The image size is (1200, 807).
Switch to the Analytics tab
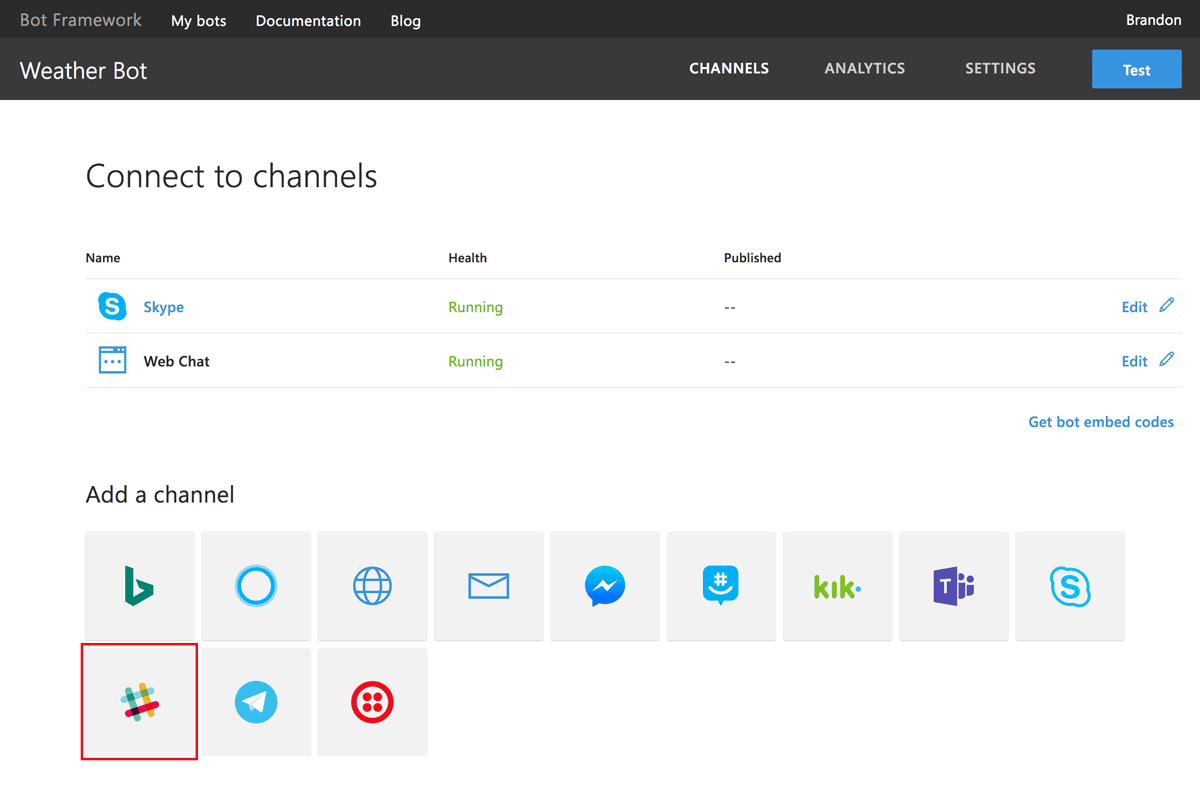click(865, 69)
